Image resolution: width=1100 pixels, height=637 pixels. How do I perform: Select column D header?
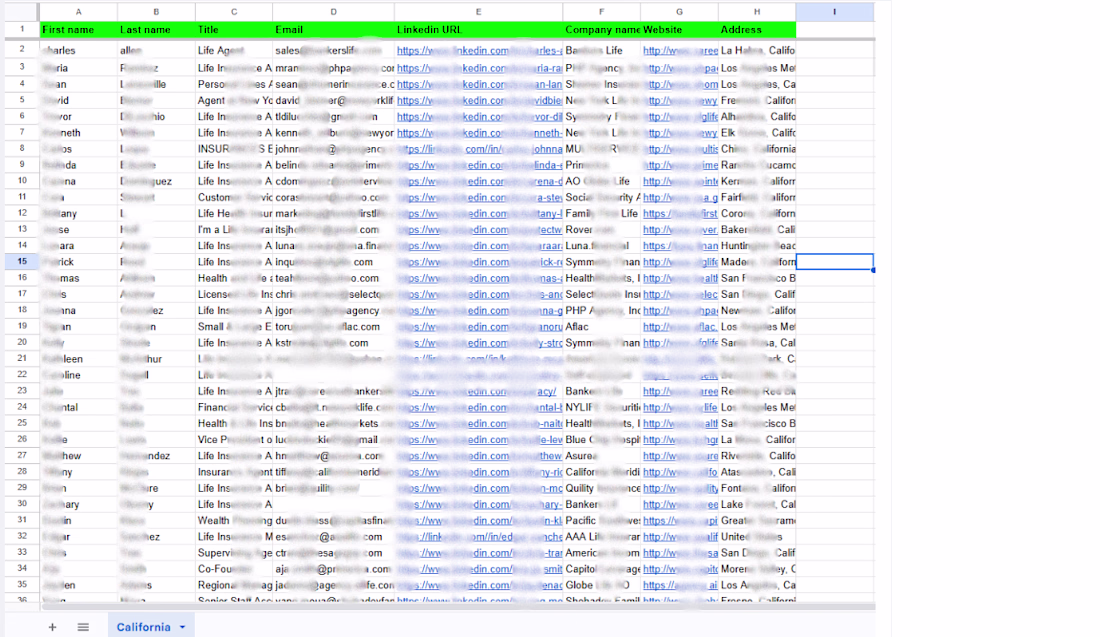point(334,12)
